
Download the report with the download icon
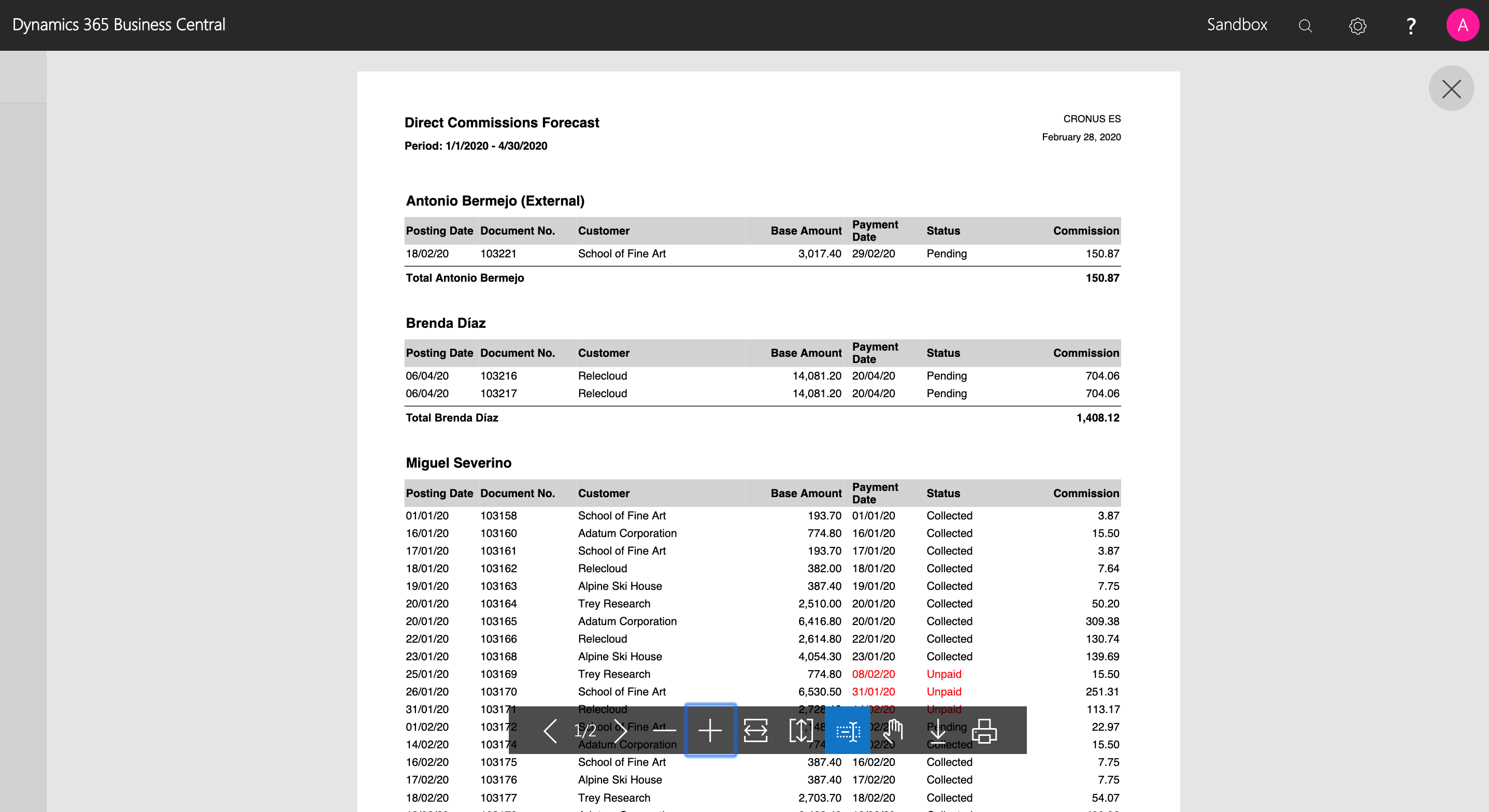click(x=938, y=731)
